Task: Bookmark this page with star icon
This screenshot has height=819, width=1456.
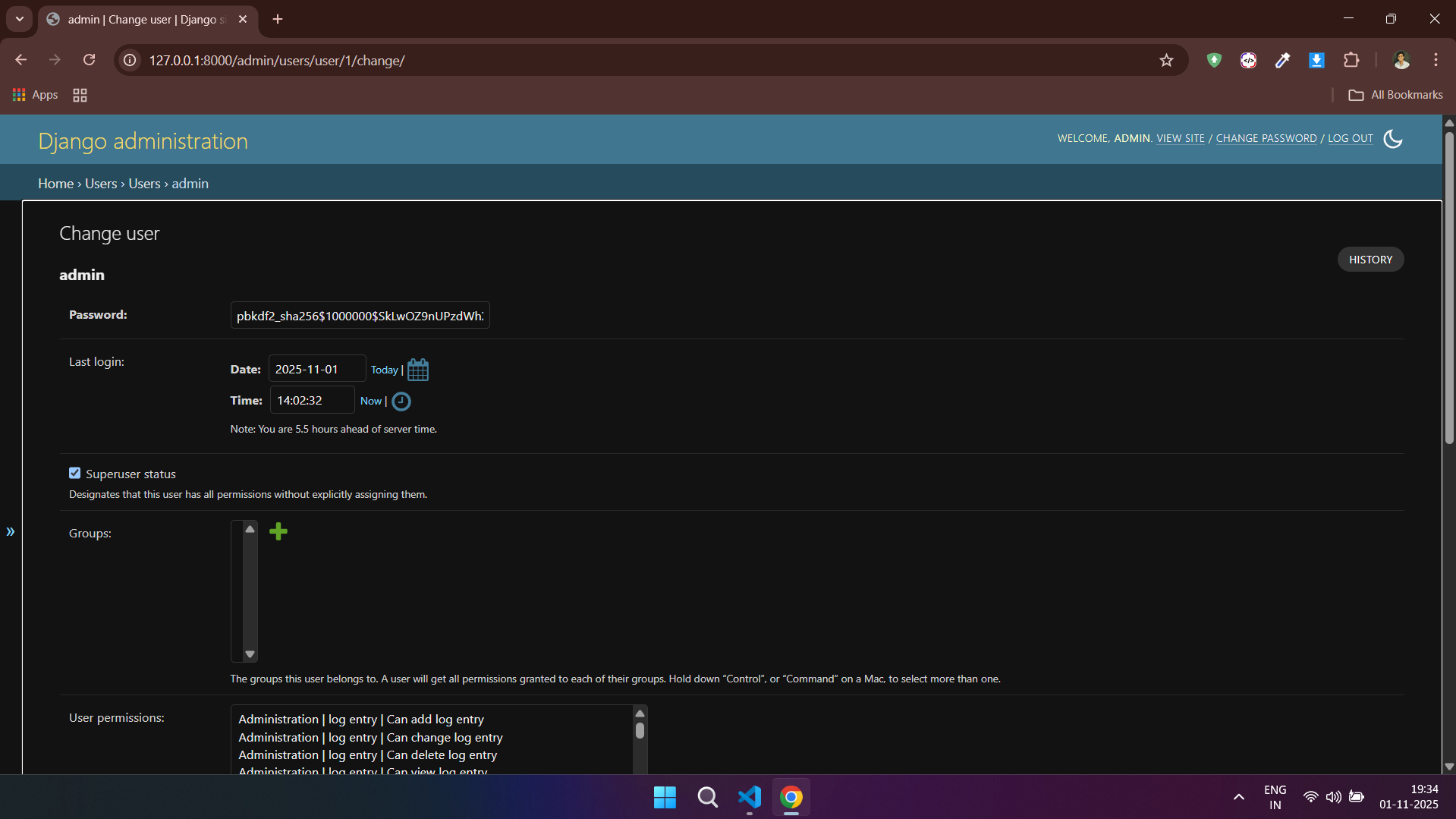Action: tap(1166, 61)
